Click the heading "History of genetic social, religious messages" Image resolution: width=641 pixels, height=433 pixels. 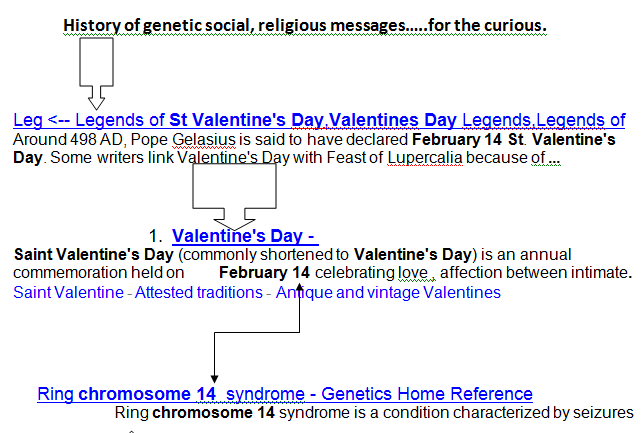point(303,24)
